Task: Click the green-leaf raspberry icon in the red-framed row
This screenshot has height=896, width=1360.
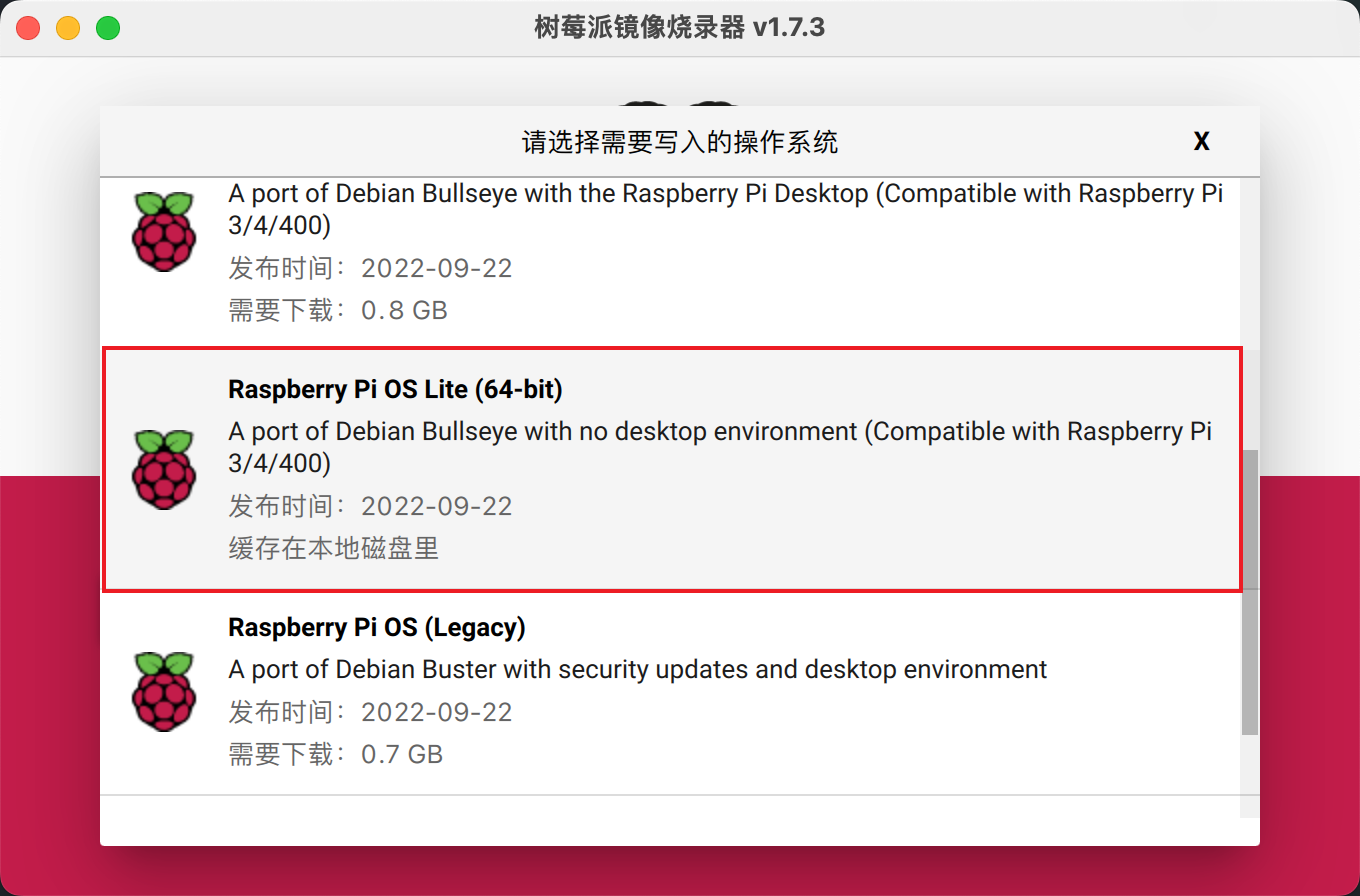Action: pos(164,468)
